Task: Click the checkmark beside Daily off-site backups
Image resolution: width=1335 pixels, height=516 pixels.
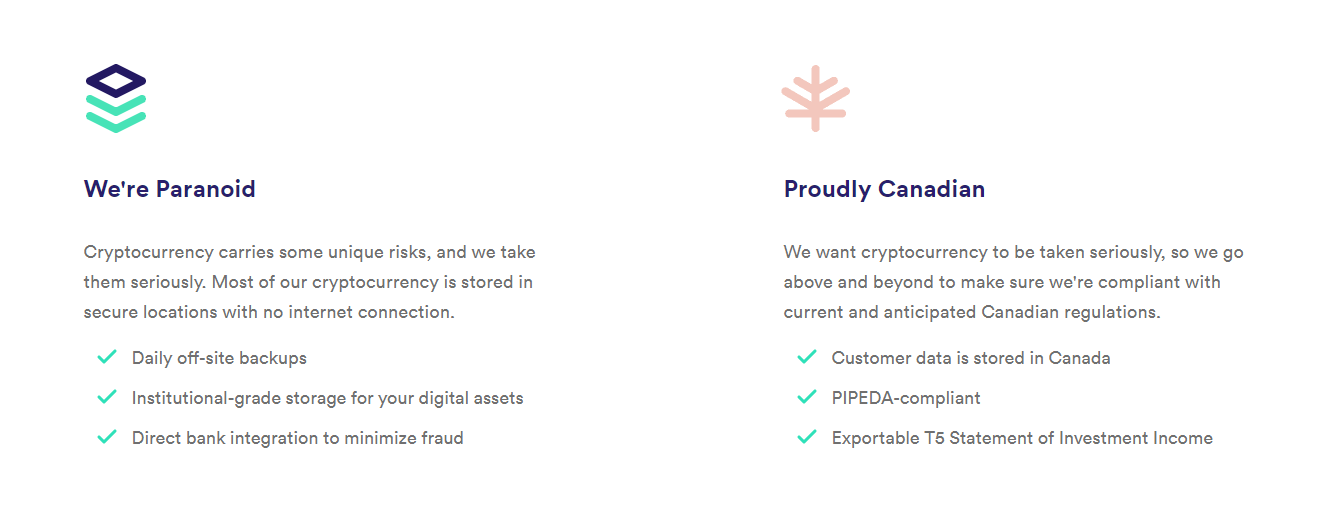Action: click(107, 357)
